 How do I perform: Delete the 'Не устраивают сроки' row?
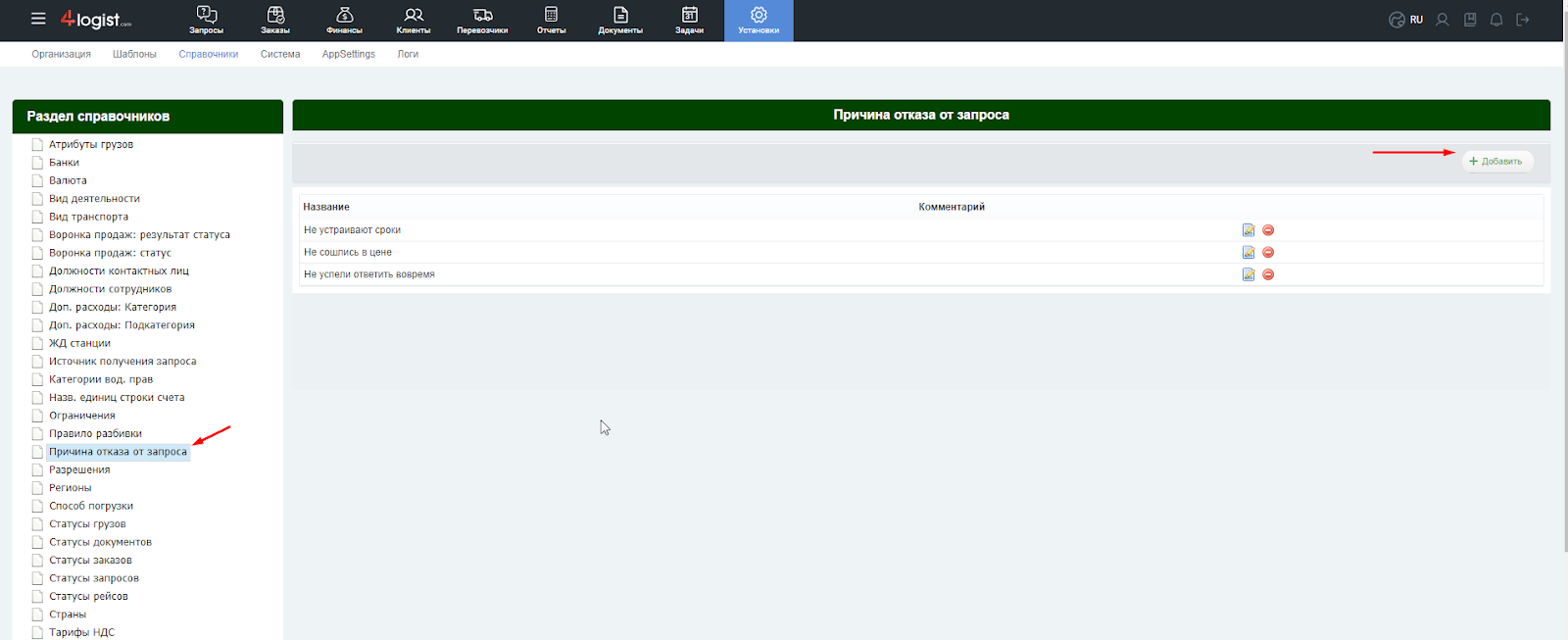[1268, 230]
